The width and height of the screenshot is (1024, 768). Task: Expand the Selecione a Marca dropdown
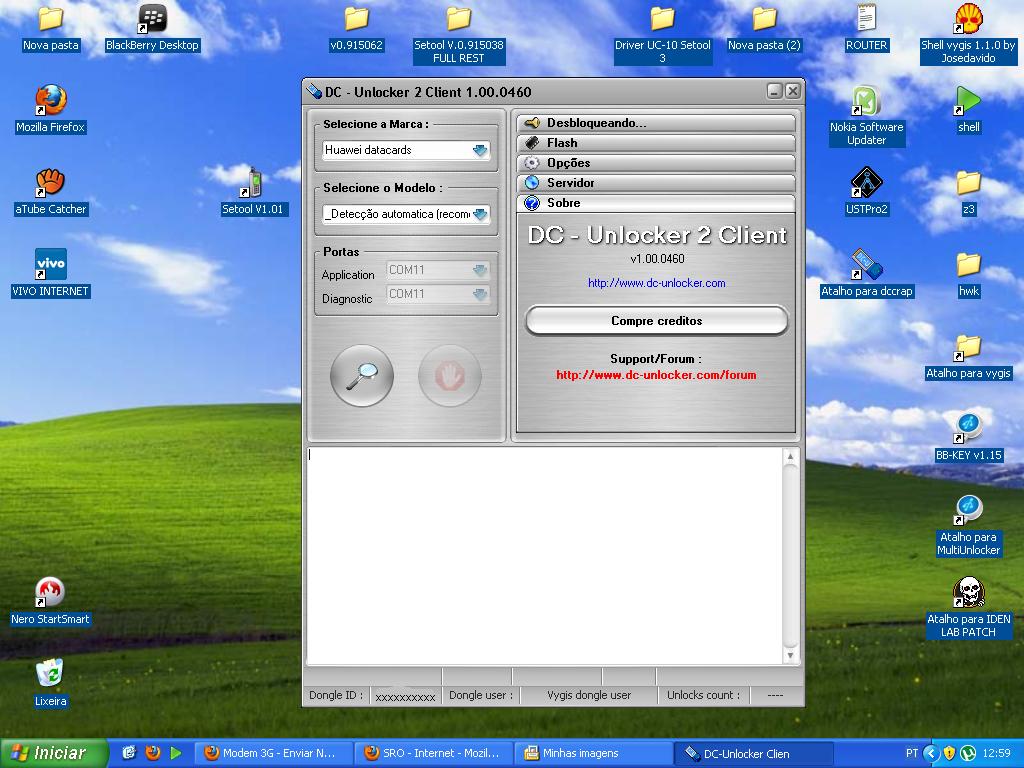click(480, 150)
